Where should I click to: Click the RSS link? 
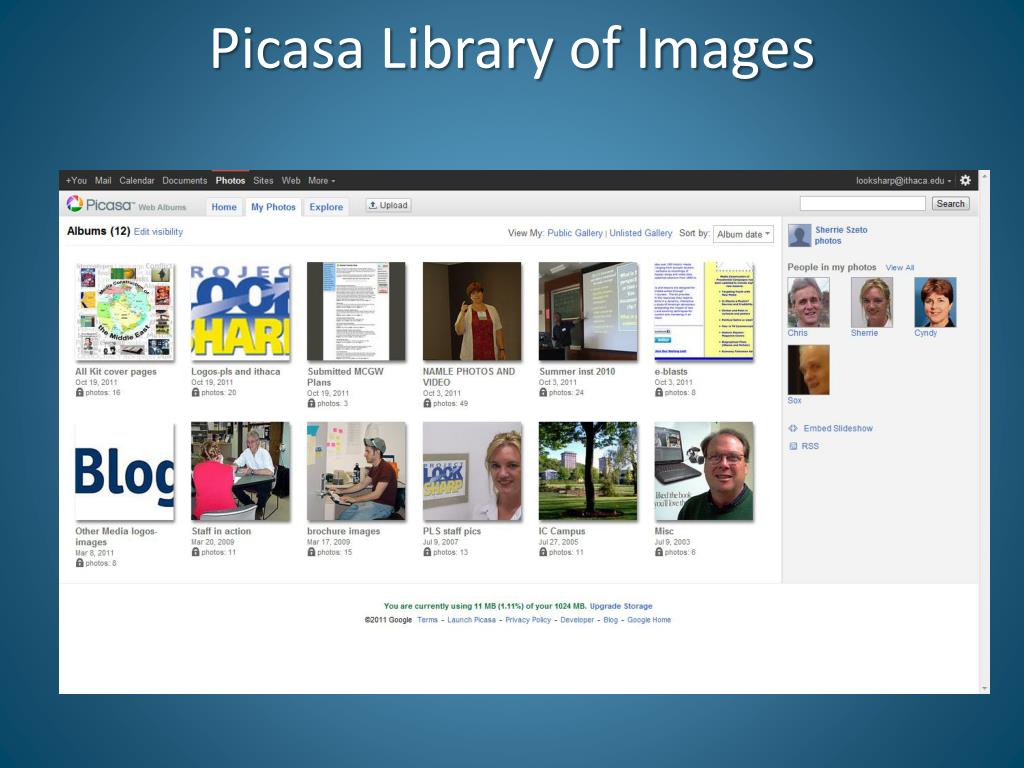pos(810,446)
